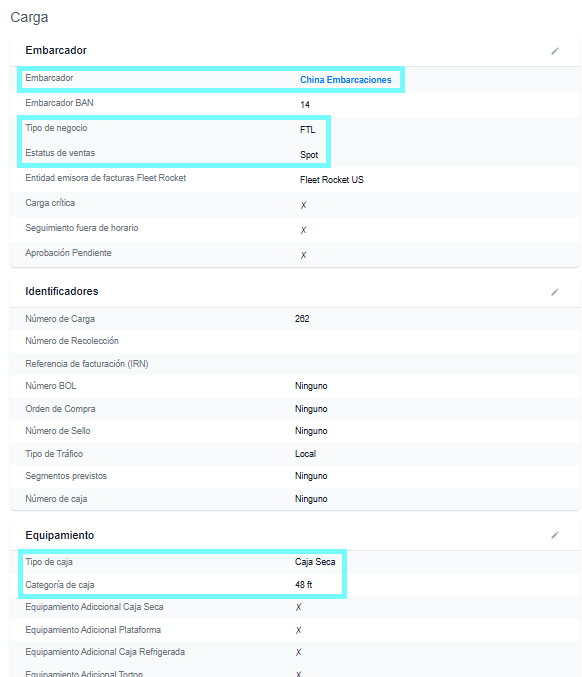This screenshot has height=677, width=582.
Task: Click the Estatus de ventas Spot value
Action: tap(309, 155)
